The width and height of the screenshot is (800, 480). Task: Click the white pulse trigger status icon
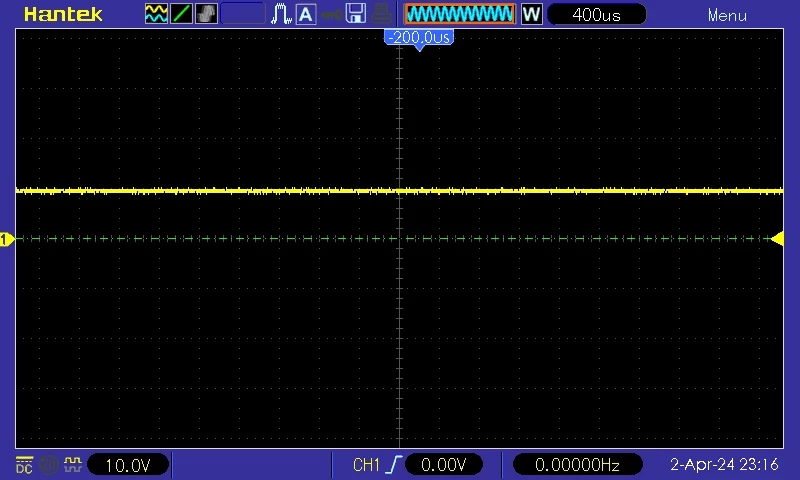(x=281, y=14)
